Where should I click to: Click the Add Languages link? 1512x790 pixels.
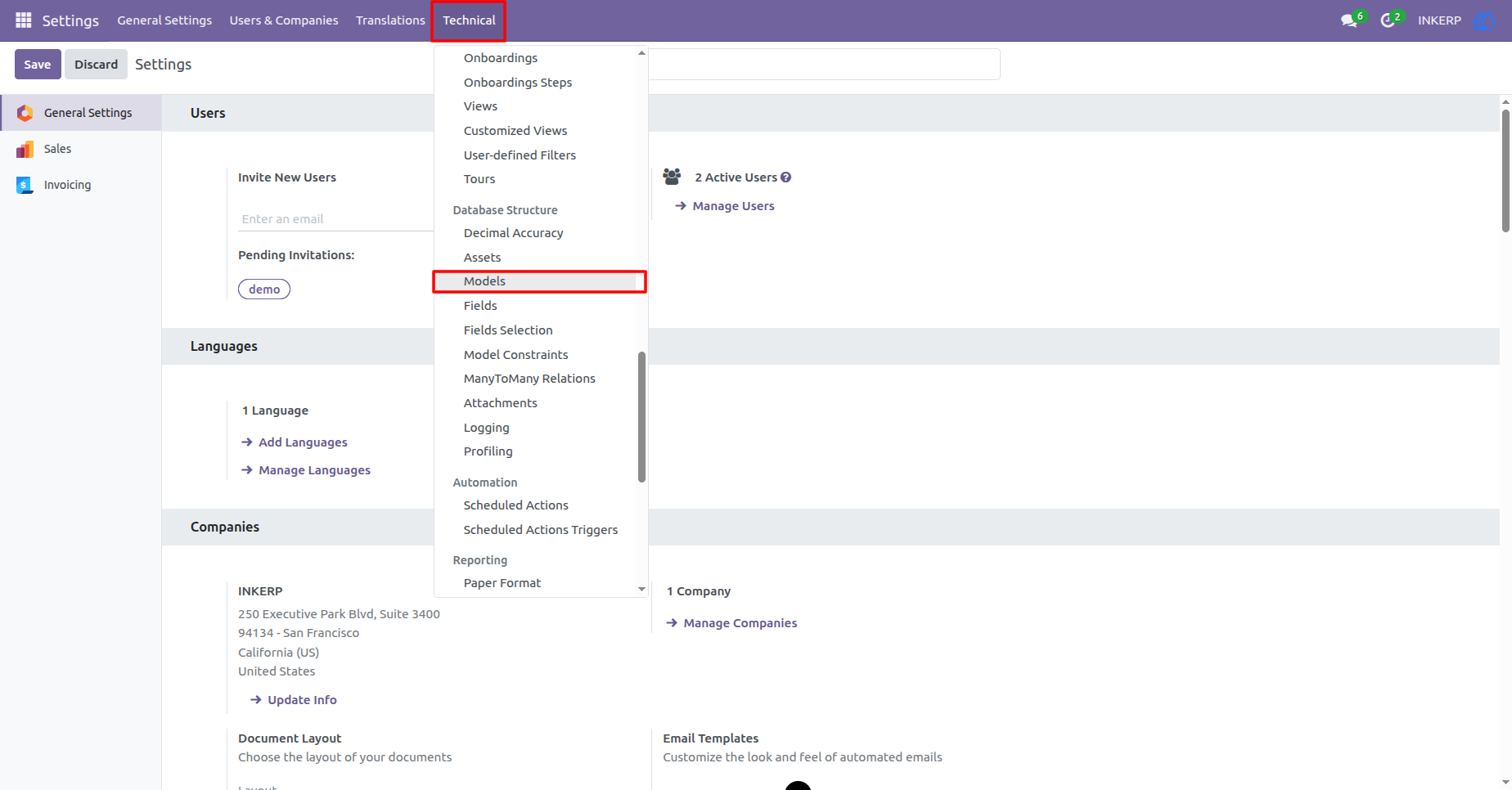tap(303, 442)
